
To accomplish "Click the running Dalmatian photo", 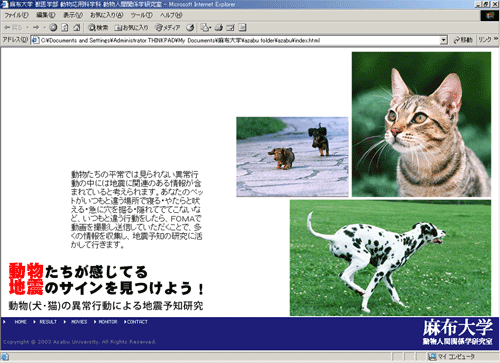I will (x=390, y=258).
